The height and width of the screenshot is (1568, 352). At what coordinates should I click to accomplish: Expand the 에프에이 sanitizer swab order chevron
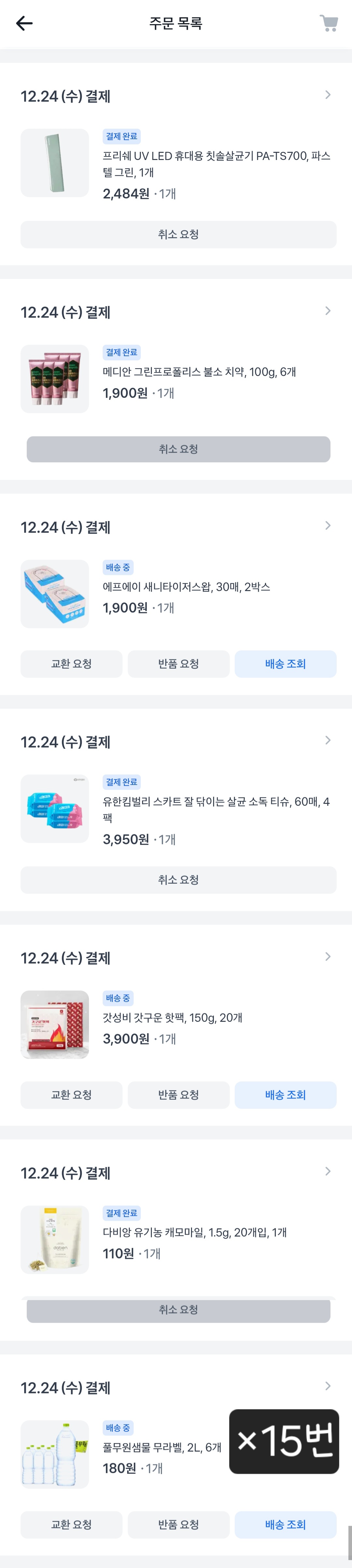328,526
